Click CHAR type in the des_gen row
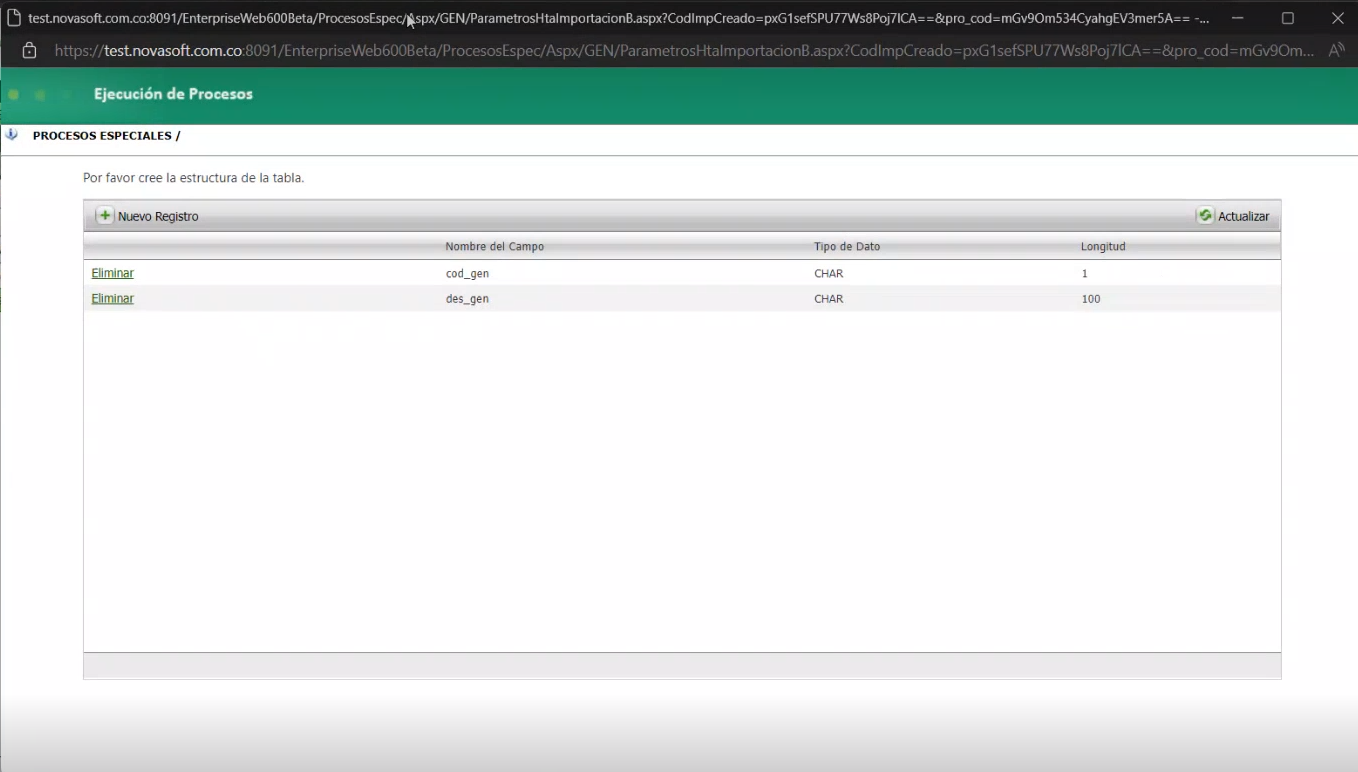The width and height of the screenshot is (1358, 772). (828, 299)
